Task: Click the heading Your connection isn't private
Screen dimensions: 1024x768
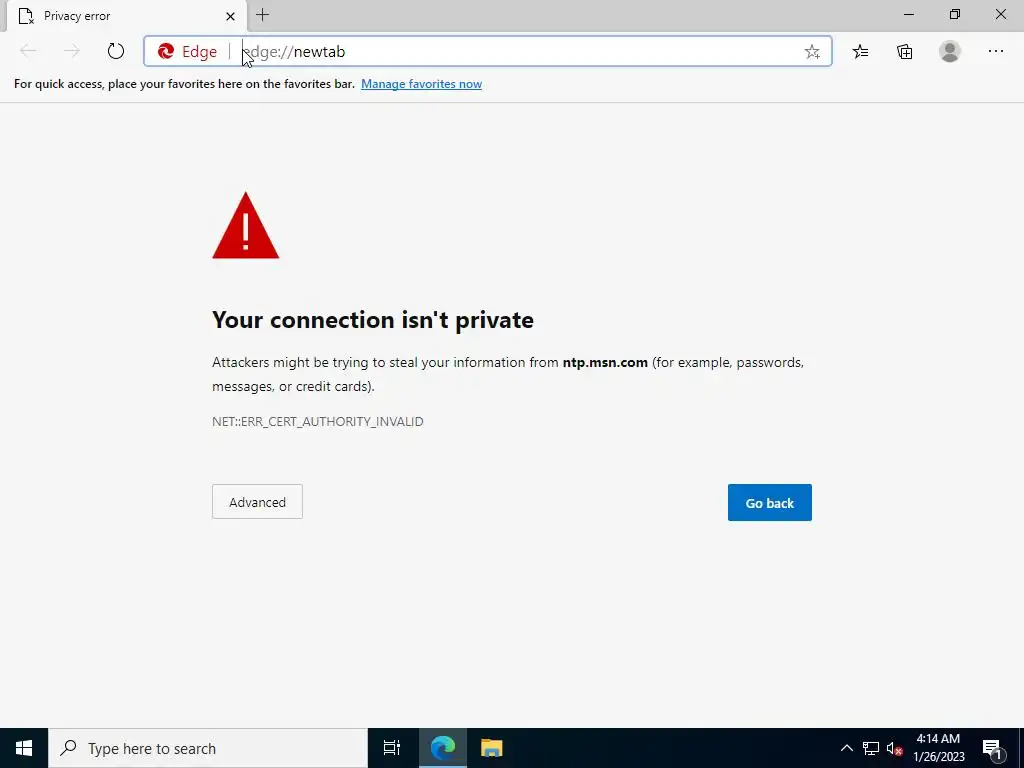Action: click(x=373, y=319)
